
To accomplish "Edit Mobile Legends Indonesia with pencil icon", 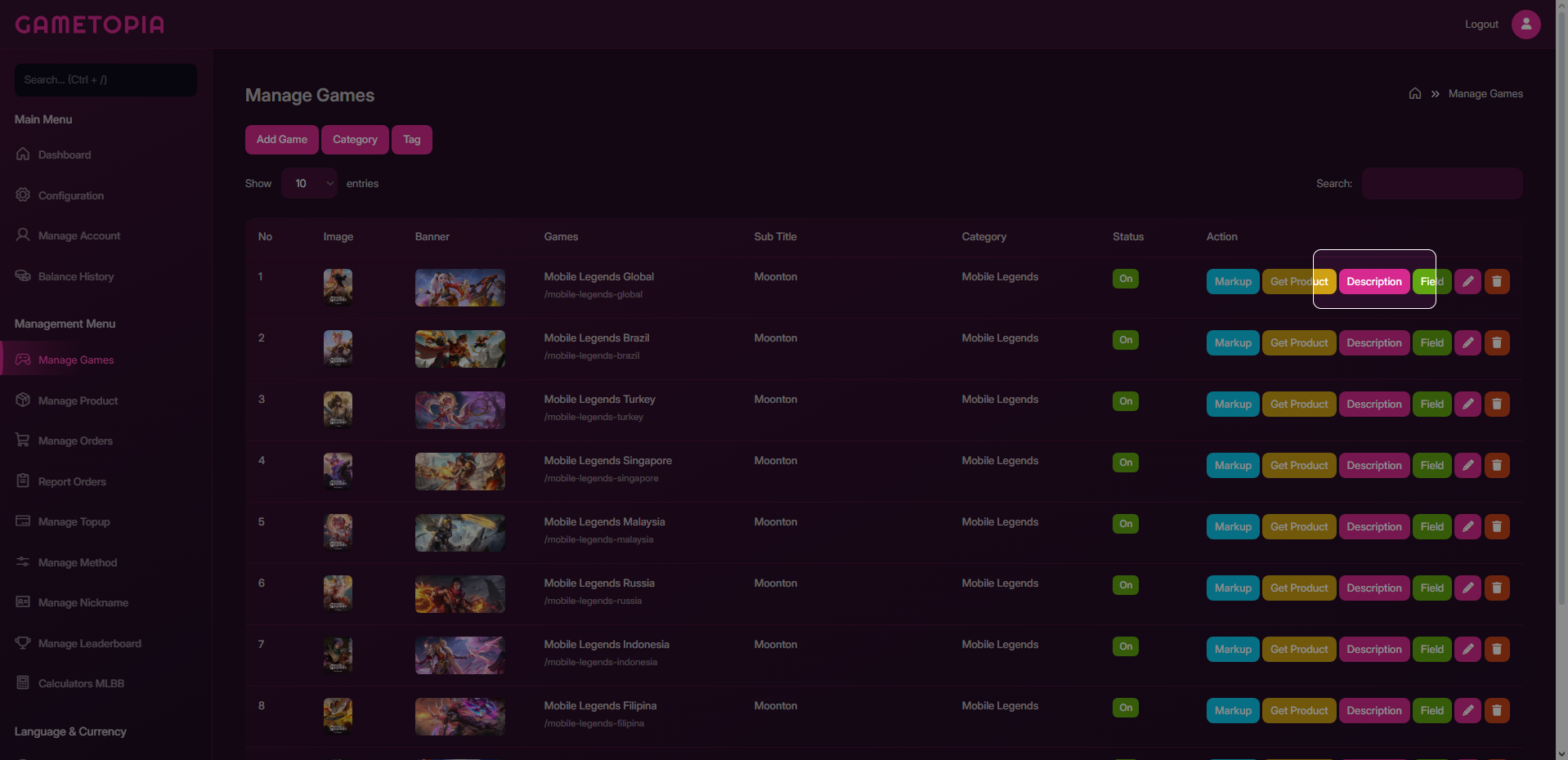I will [1467, 649].
